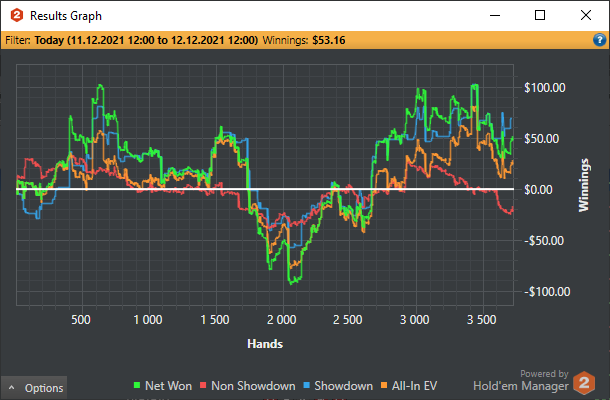Click the green Net Won legend swatch
Image resolution: width=610 pixels, height=400 pixels.
point(137,385)
